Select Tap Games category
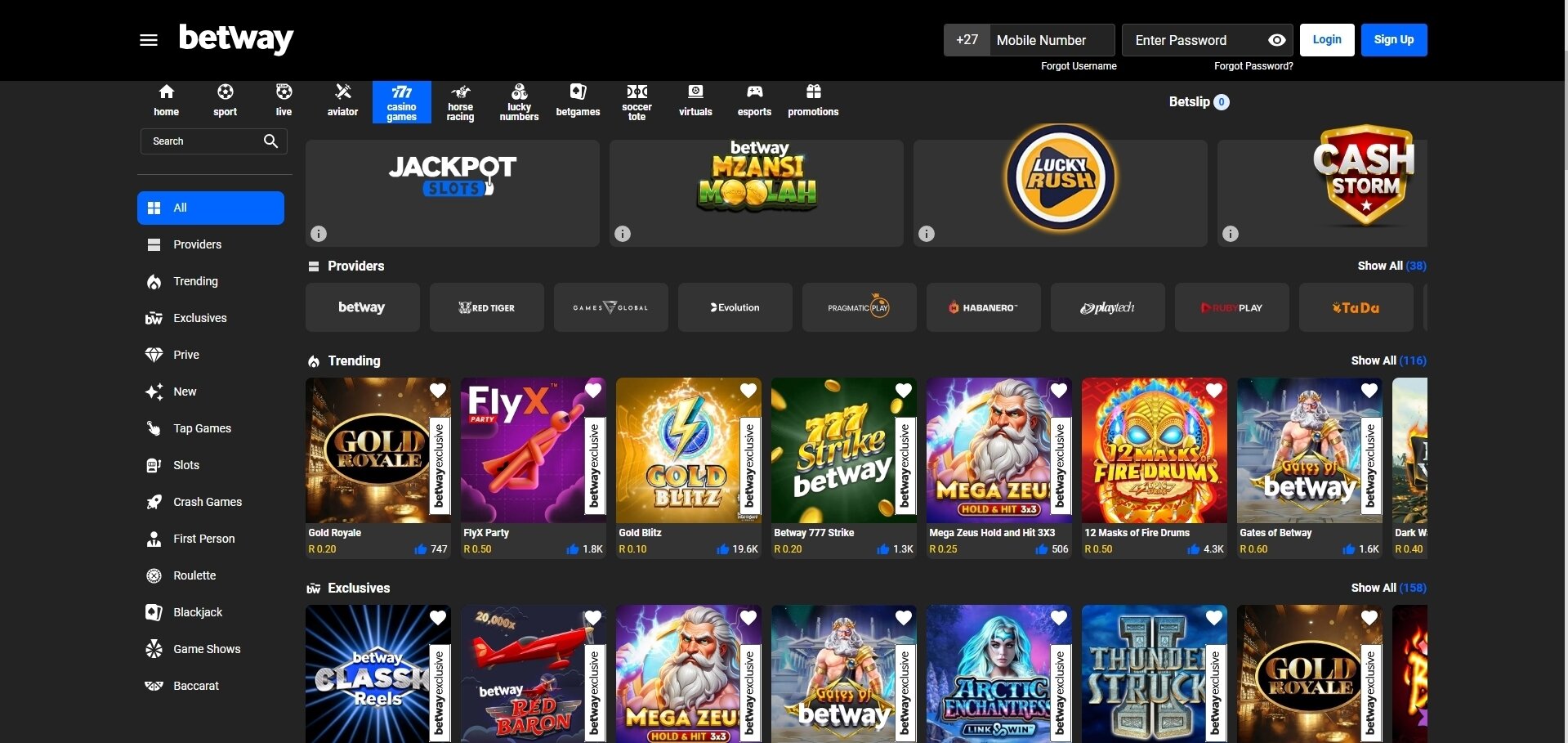The height and width of the screenshot is (743, 1568). click(x=211, y=428)
